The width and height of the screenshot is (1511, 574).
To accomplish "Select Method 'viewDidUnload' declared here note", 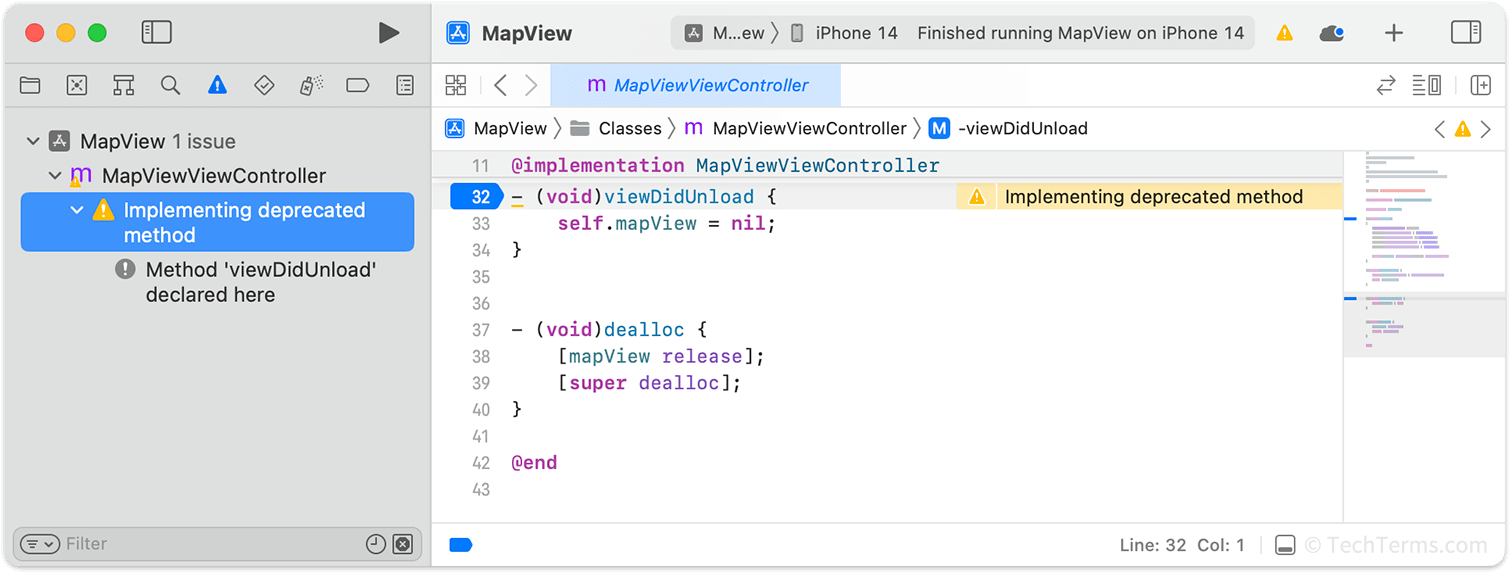I will pyautogui.click(x=248, y=282).
